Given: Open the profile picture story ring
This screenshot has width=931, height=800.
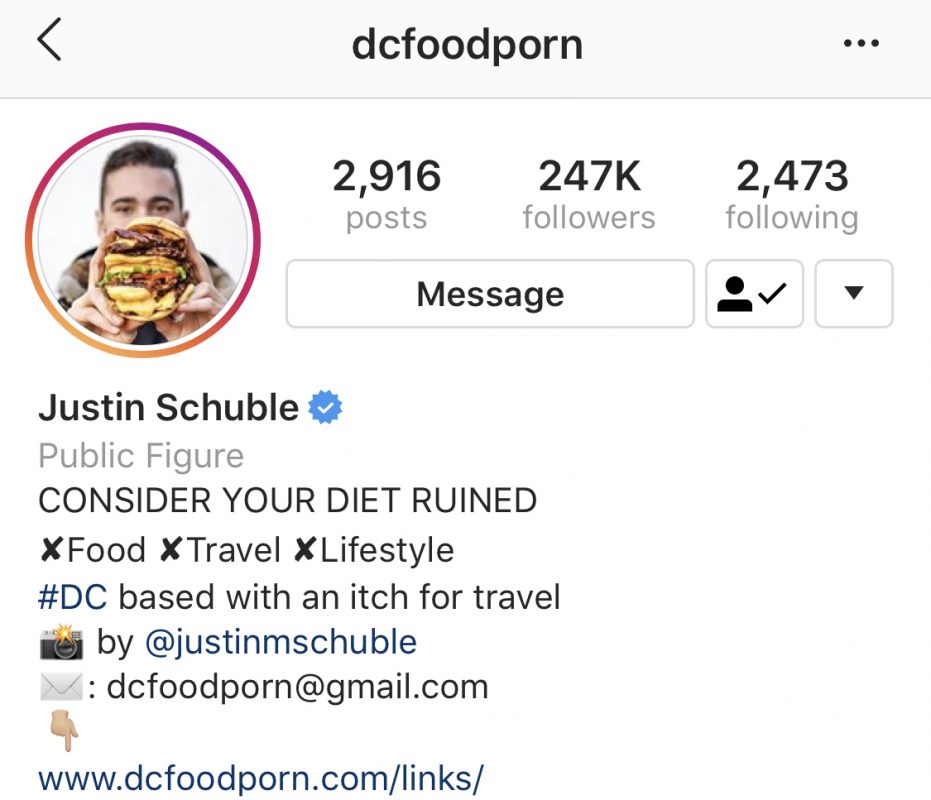Looking at the screenshot, I should [x=142, y=240].
